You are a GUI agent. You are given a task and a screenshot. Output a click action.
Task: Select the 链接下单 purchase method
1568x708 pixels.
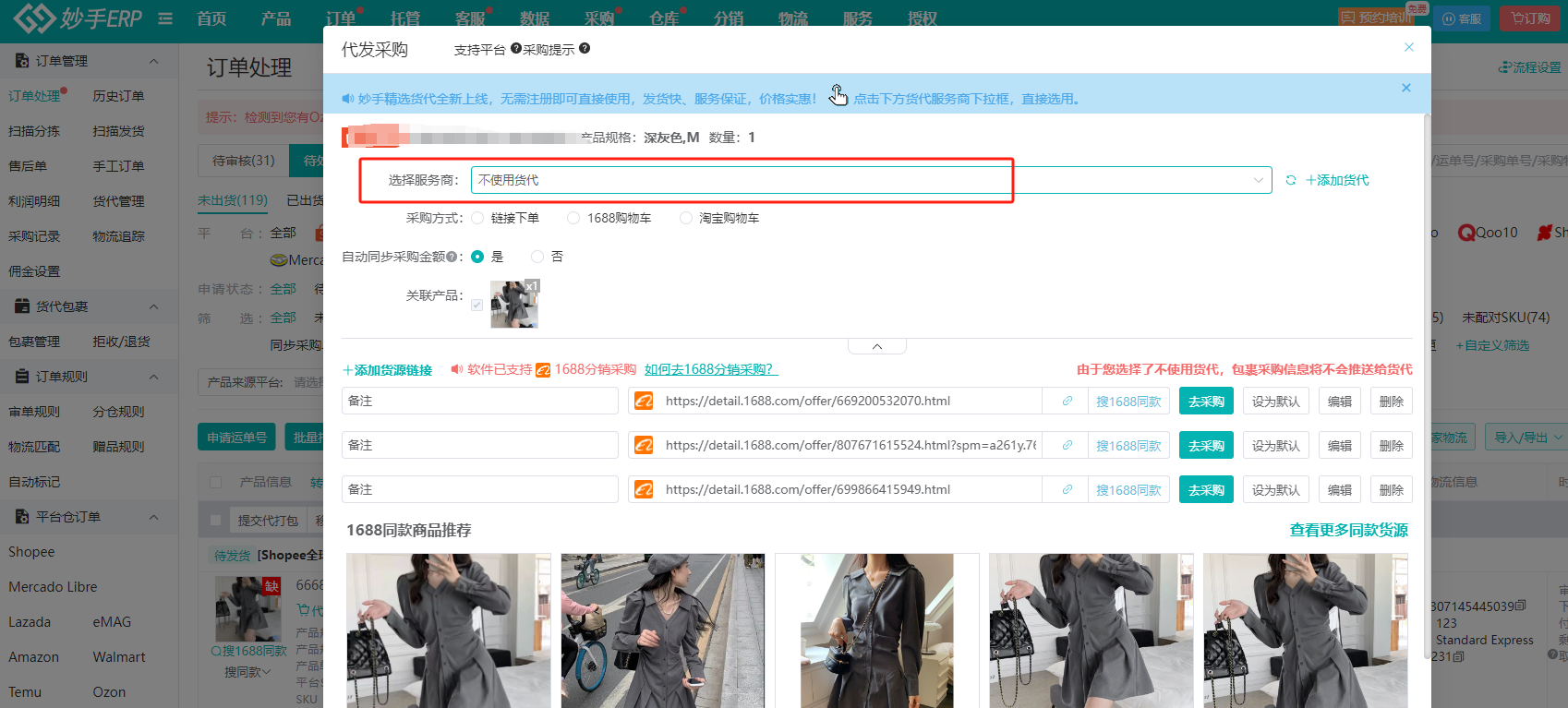(x=477, y=218)
